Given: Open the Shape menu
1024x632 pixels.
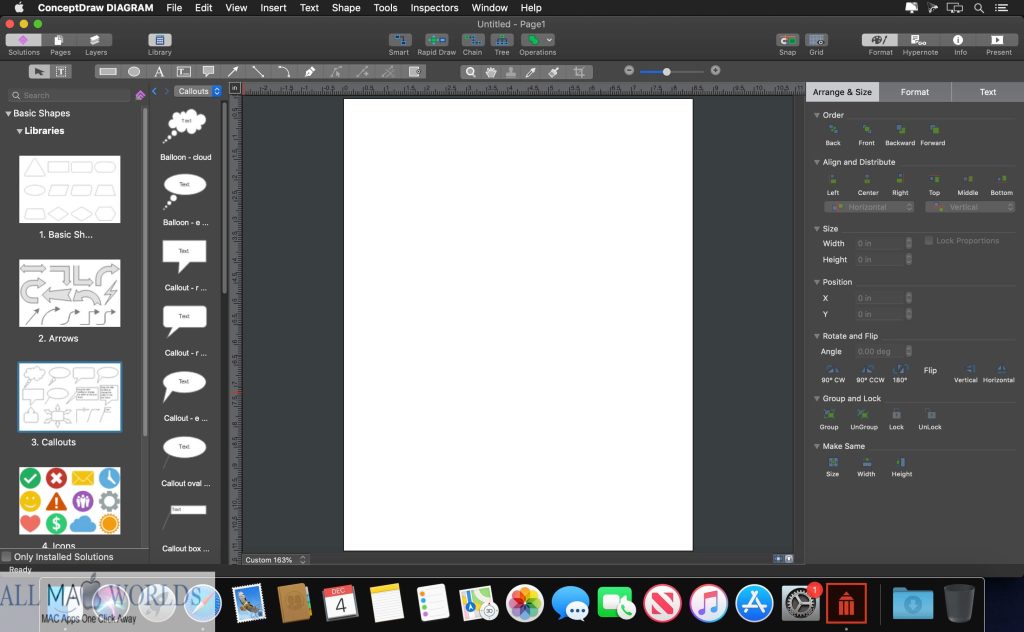Looking at the screenshot, I should coord(345,8).
